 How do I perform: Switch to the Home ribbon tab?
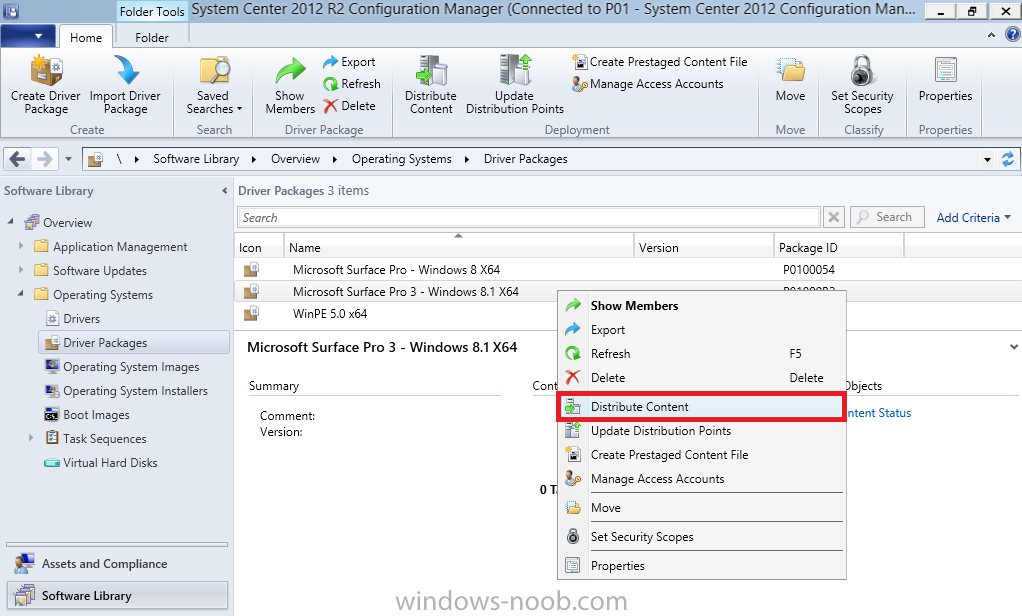pos(86,37)
